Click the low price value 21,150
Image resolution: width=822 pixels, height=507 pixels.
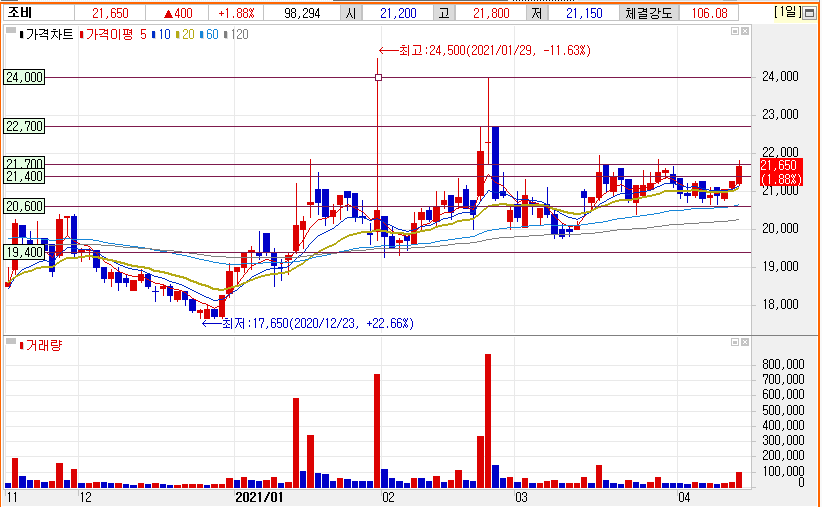pyautogui.click(x=585, y=13)
